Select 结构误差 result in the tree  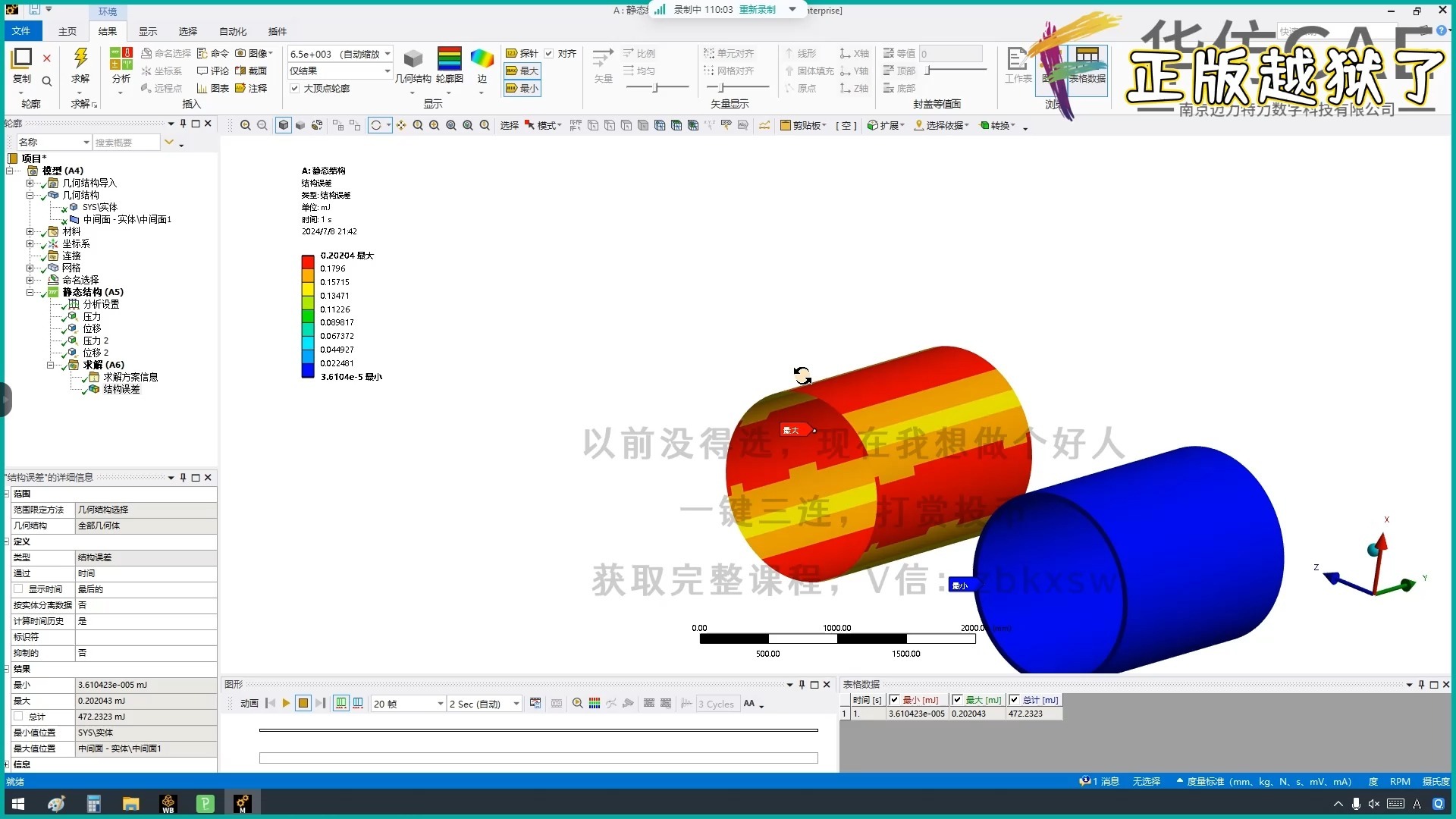[121, 389]
